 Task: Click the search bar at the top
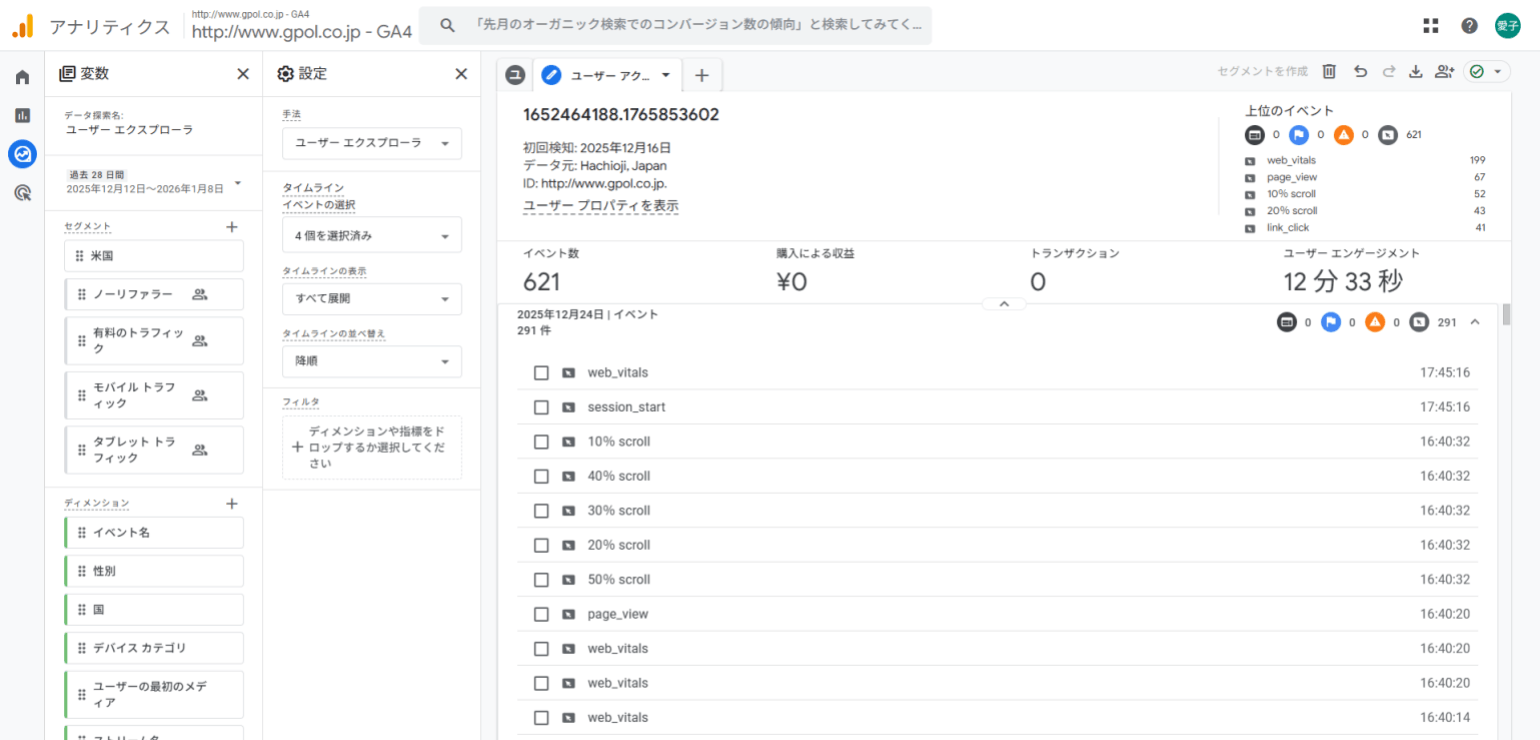tap(675, 26)
